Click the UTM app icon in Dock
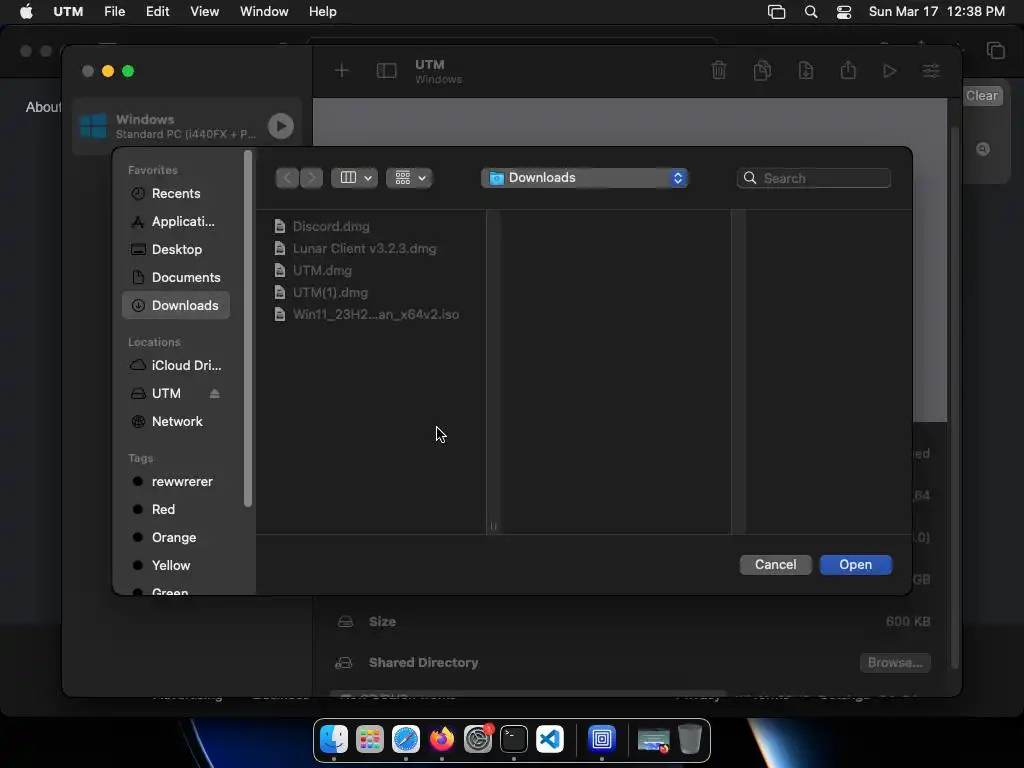 (x=602, y=739)
